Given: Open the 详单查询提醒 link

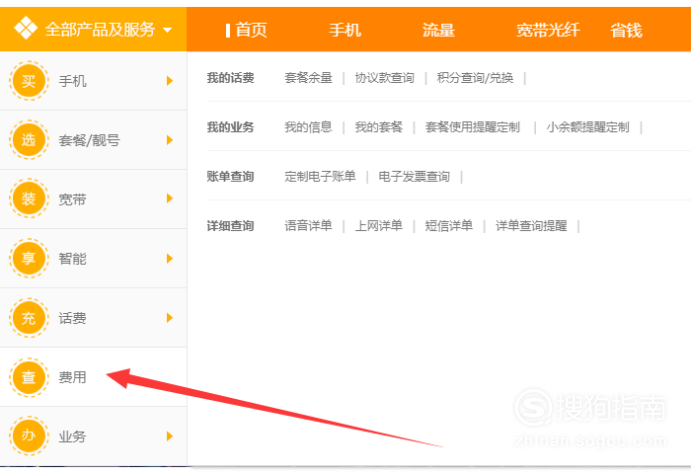Looking at the screenshot, I should click(x=531, y=226).
